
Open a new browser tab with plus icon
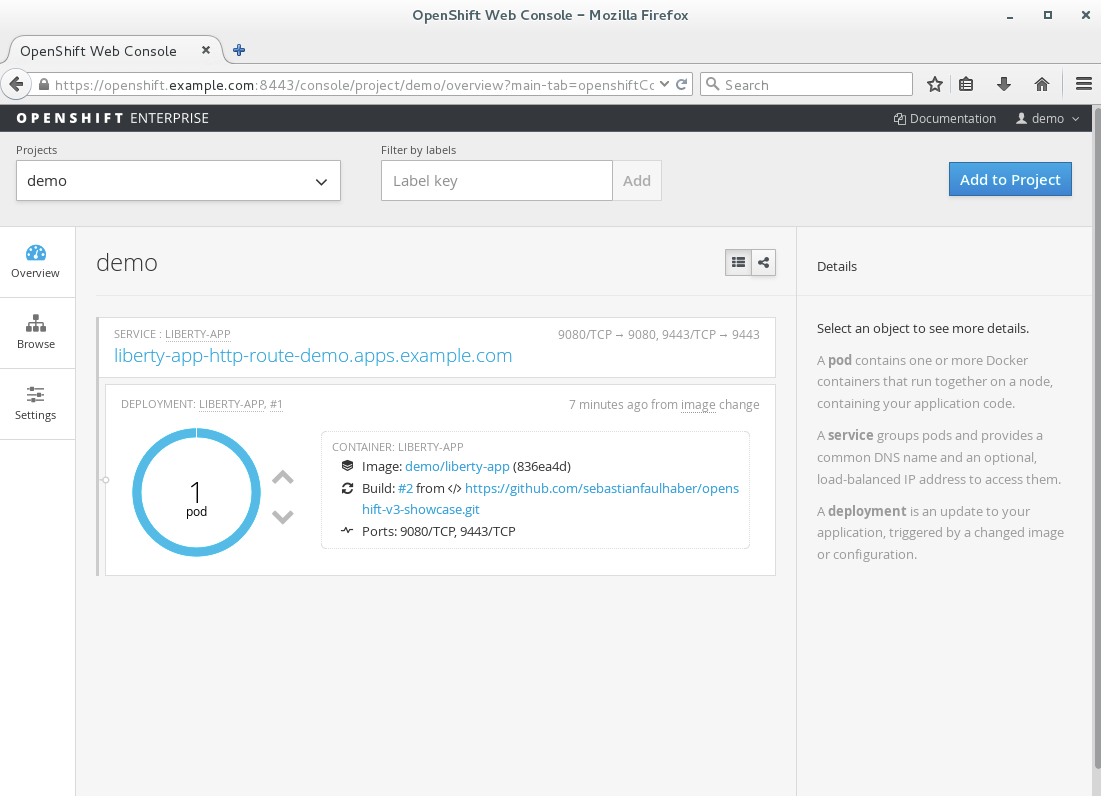point(239,50)
